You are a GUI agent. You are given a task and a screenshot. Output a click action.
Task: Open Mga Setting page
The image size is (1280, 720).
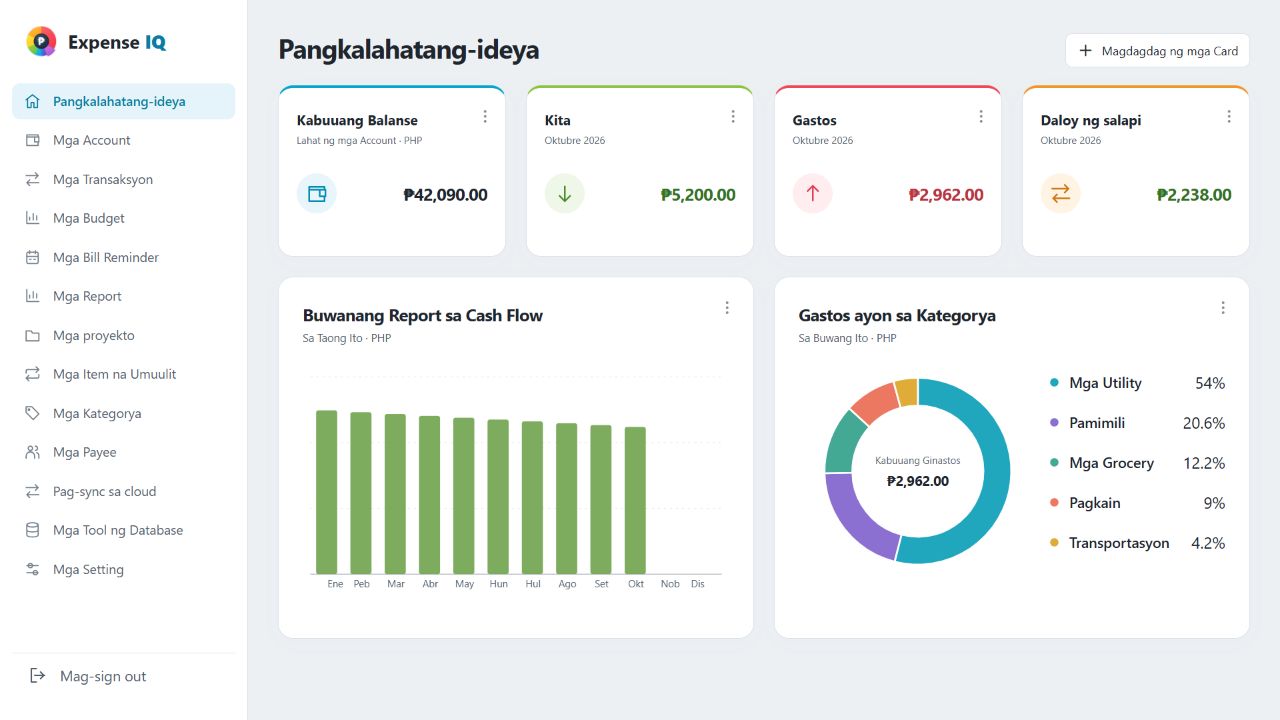point(124,569)
